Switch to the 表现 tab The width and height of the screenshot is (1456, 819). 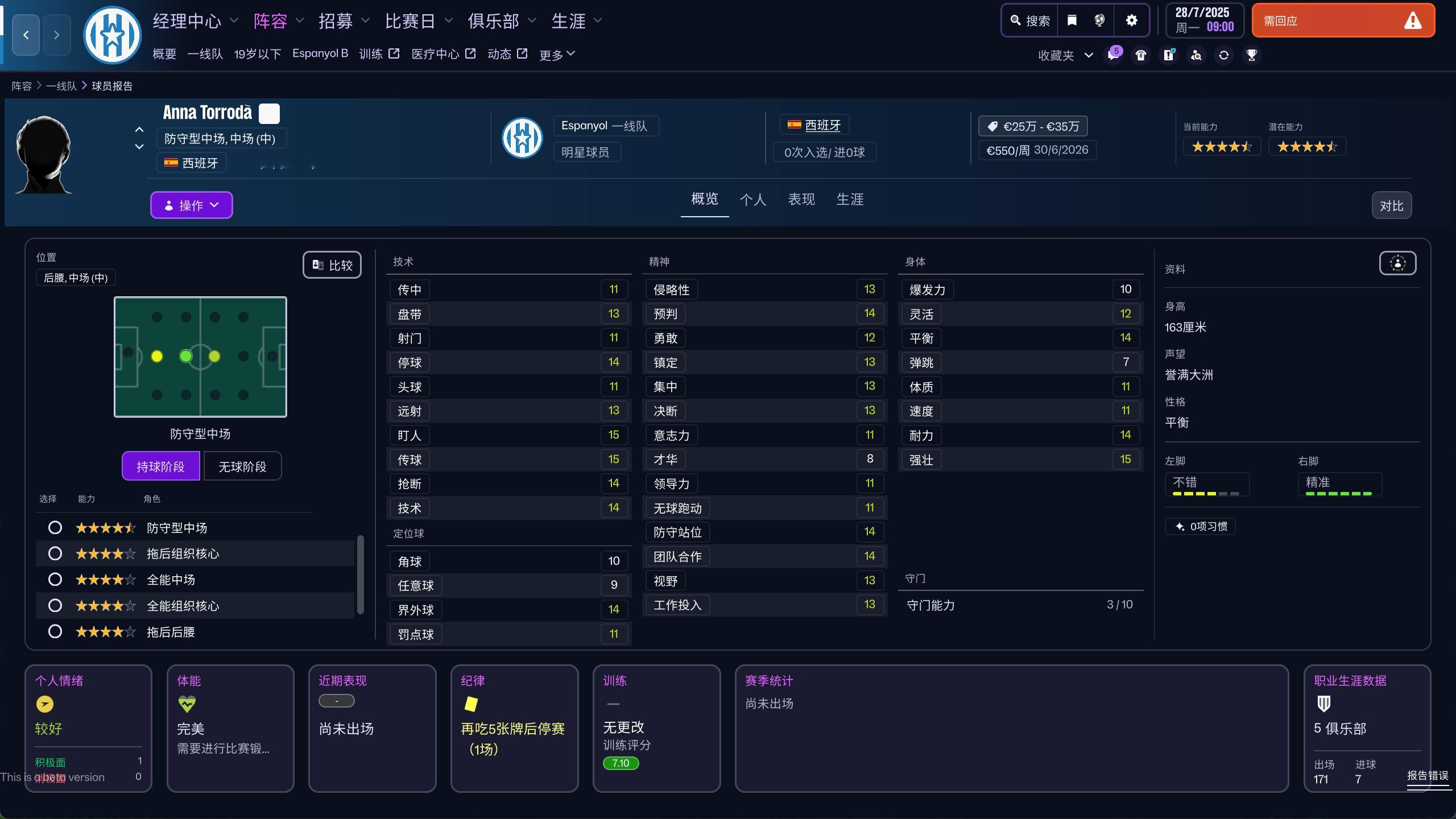(802, 199)
